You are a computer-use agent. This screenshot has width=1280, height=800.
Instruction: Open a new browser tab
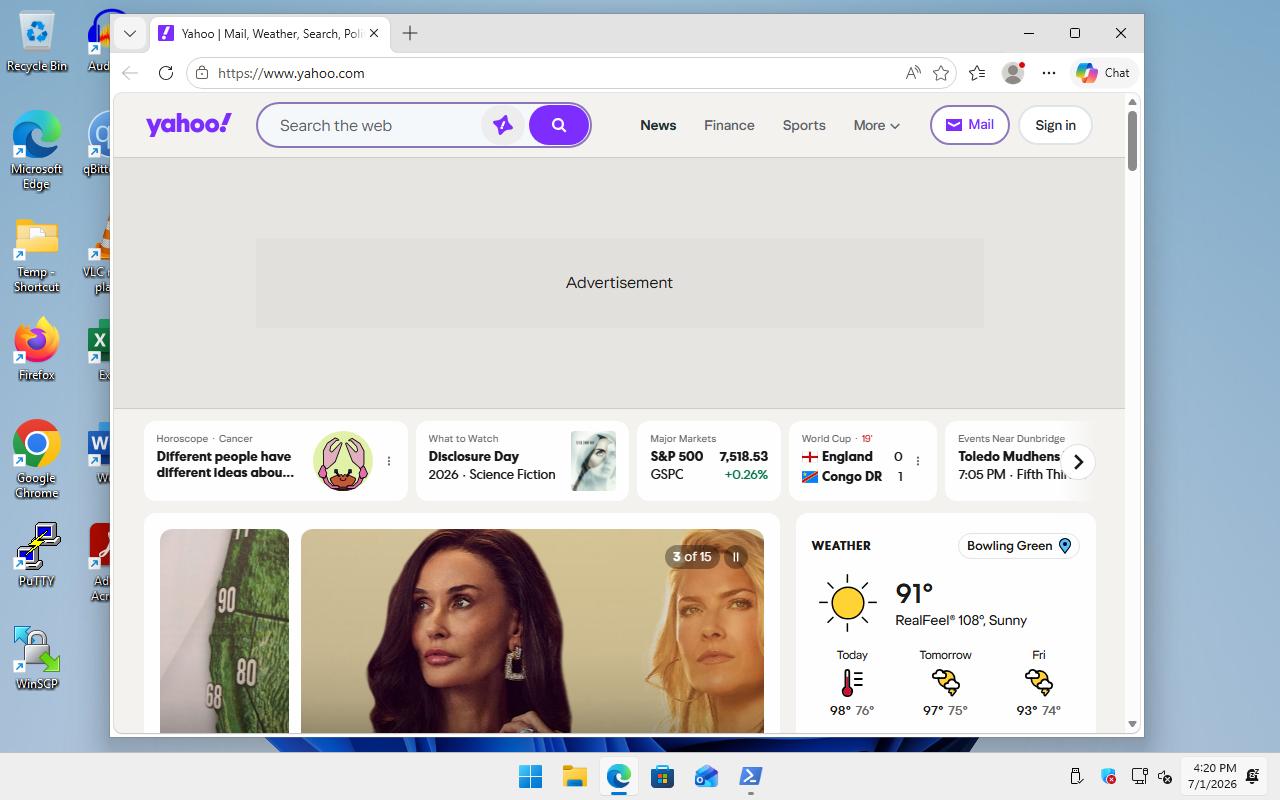point(410,33)
